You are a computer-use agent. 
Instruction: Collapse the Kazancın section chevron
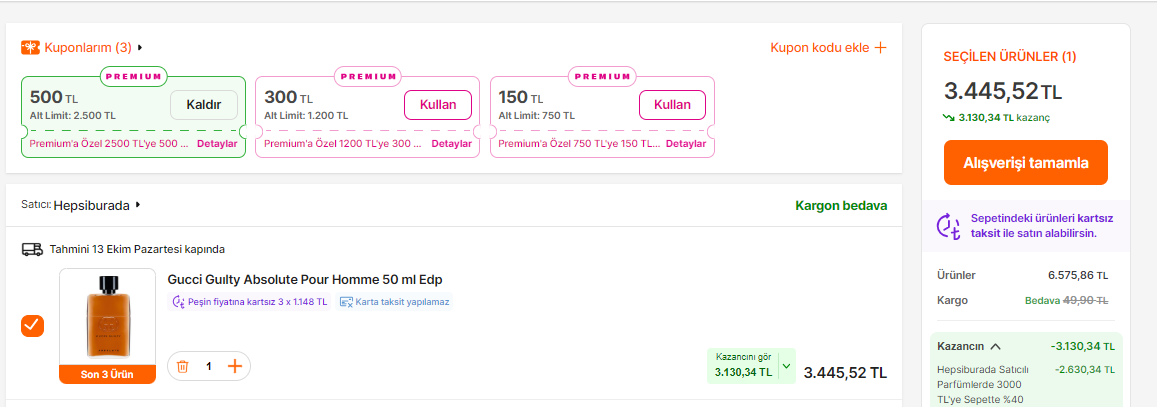point(996,346)
